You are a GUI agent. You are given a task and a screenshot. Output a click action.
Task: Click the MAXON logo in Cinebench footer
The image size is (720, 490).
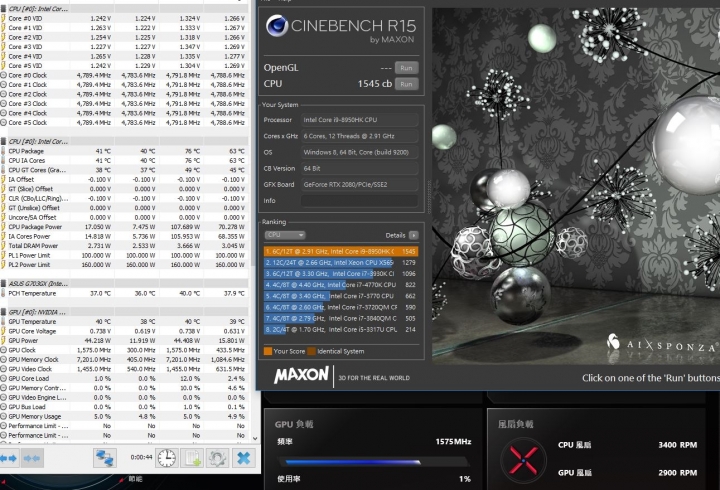pos(301,376)
